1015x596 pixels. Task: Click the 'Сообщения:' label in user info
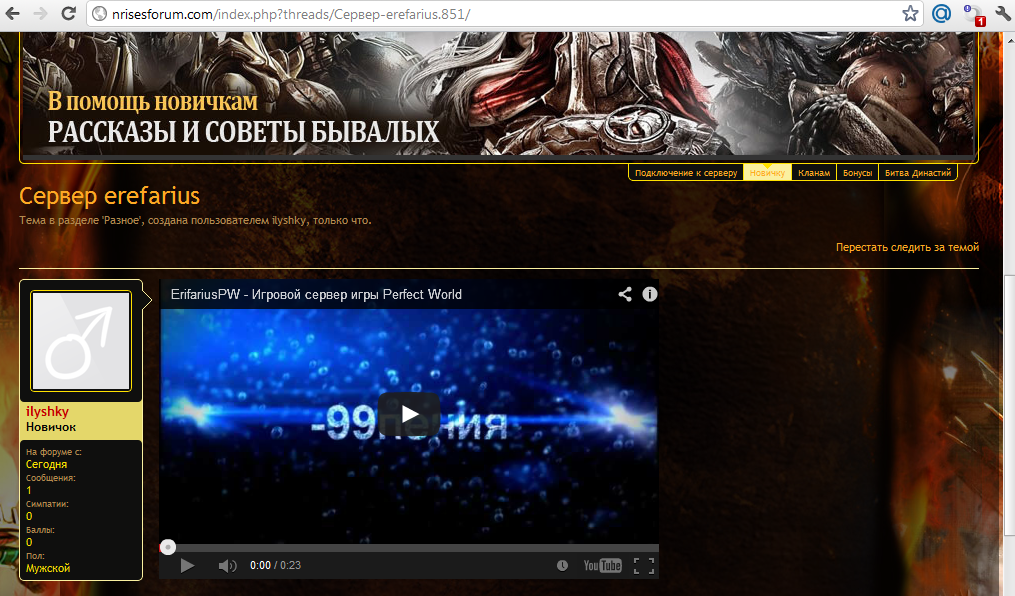point(50,478)
